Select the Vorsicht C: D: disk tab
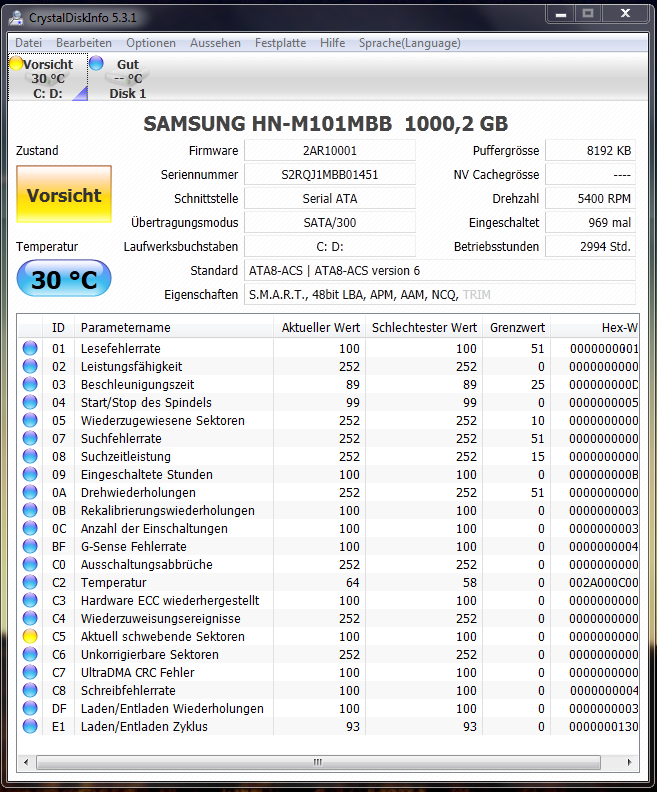The height and width of the screenshot is (792, 657). (x=48, y=78)
